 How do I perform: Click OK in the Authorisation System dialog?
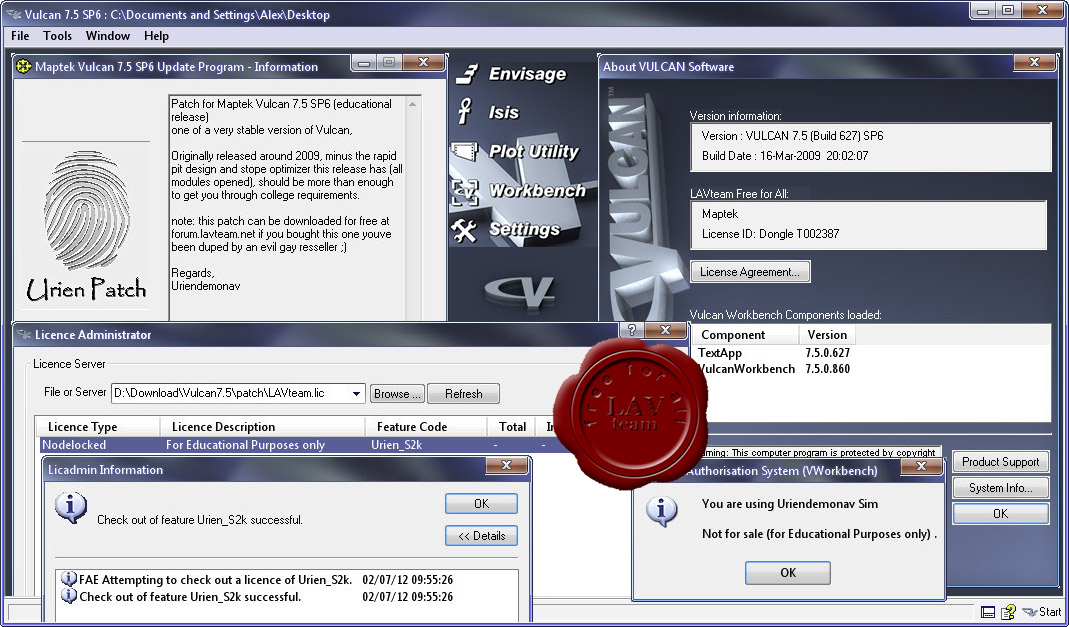click(x=787, y=573)
